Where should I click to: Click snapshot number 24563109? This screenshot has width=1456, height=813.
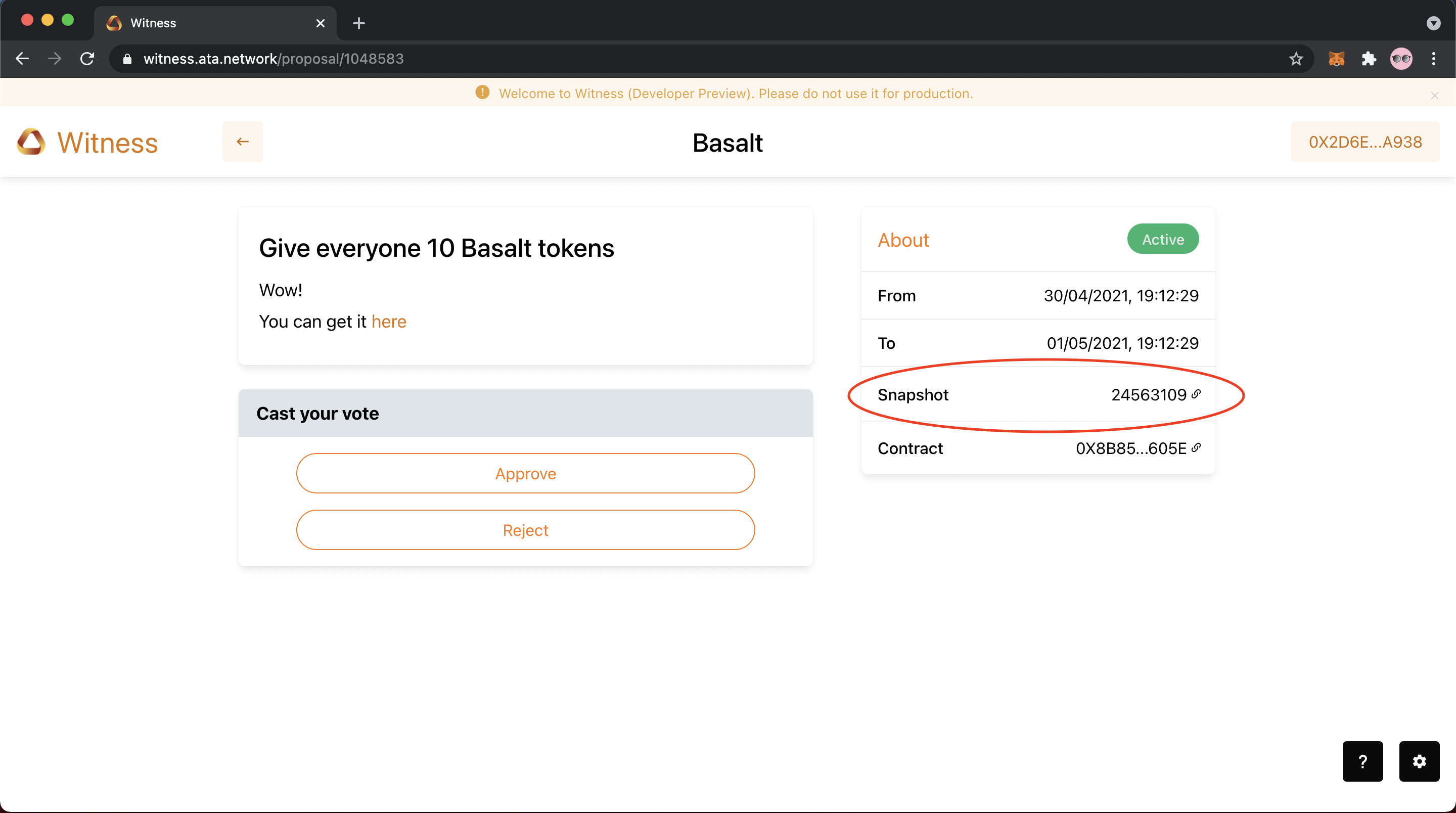click(x=1149, y=395)
